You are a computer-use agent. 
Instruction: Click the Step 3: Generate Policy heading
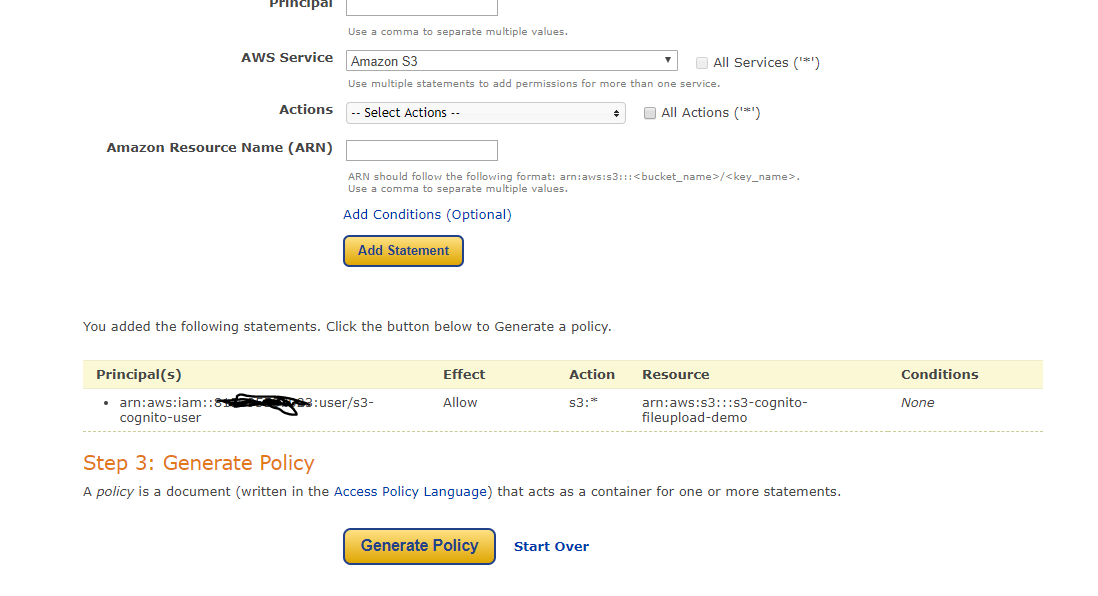click(199, 463)
